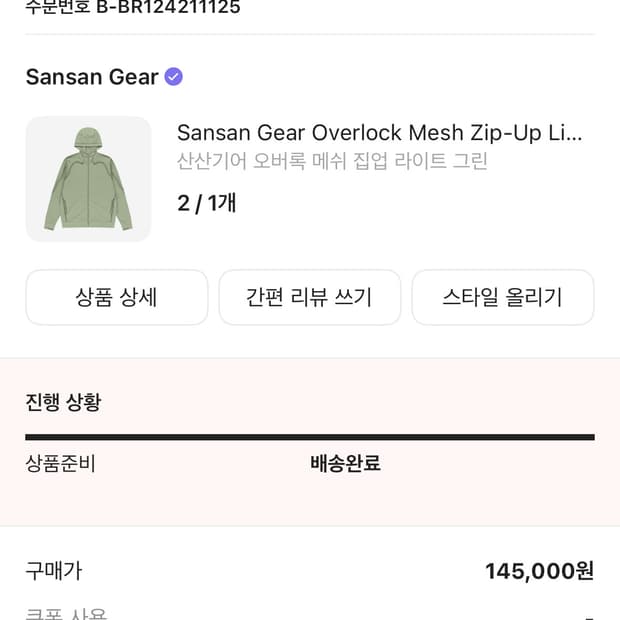Tap the 진행 상황 section heading
This screenshot has height=620, width=620.
[63, 402]
